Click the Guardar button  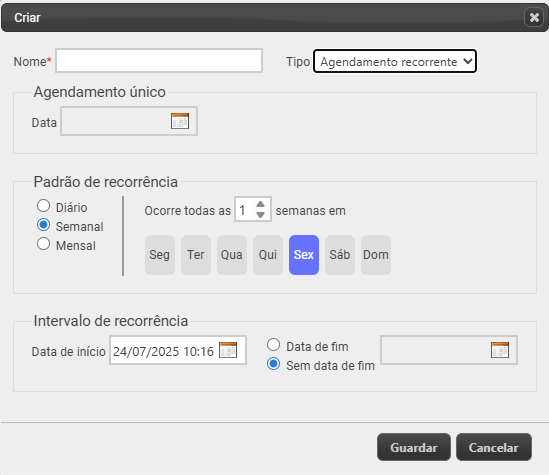414,447
